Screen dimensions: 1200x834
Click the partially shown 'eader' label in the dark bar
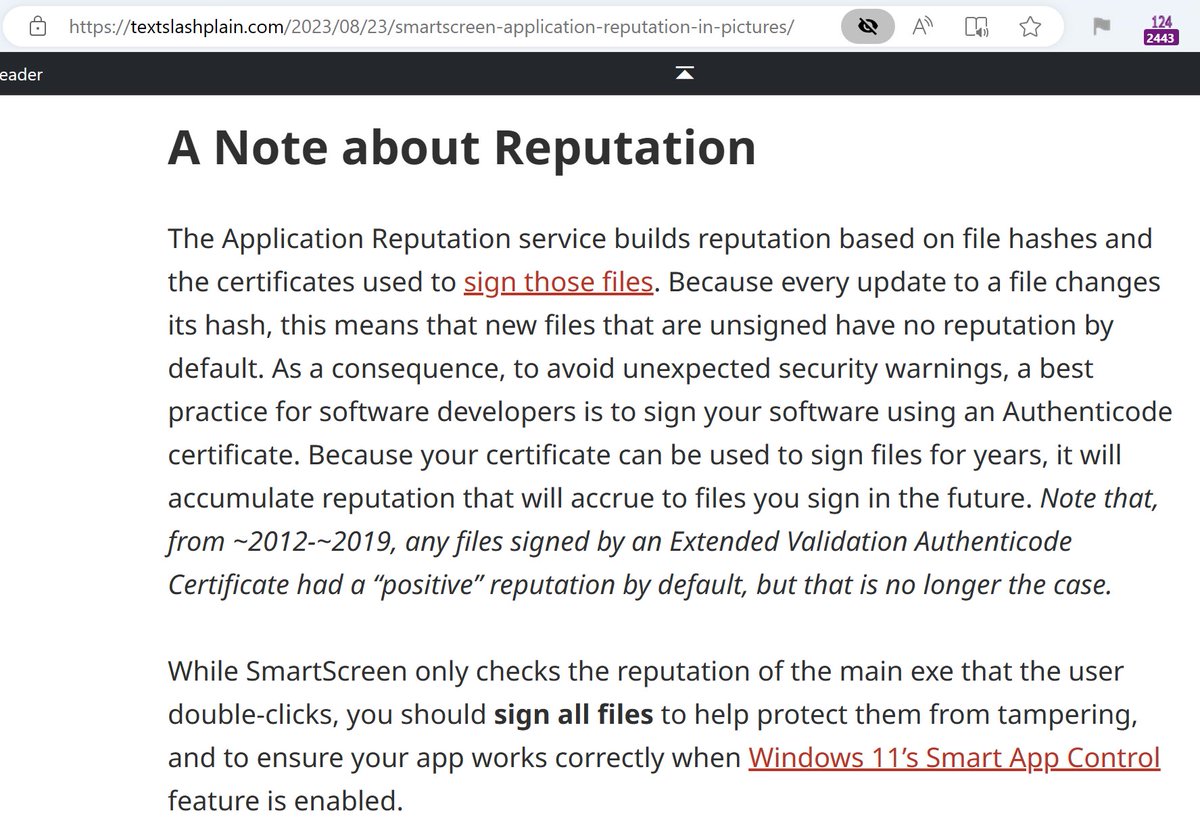coord(22,74)
